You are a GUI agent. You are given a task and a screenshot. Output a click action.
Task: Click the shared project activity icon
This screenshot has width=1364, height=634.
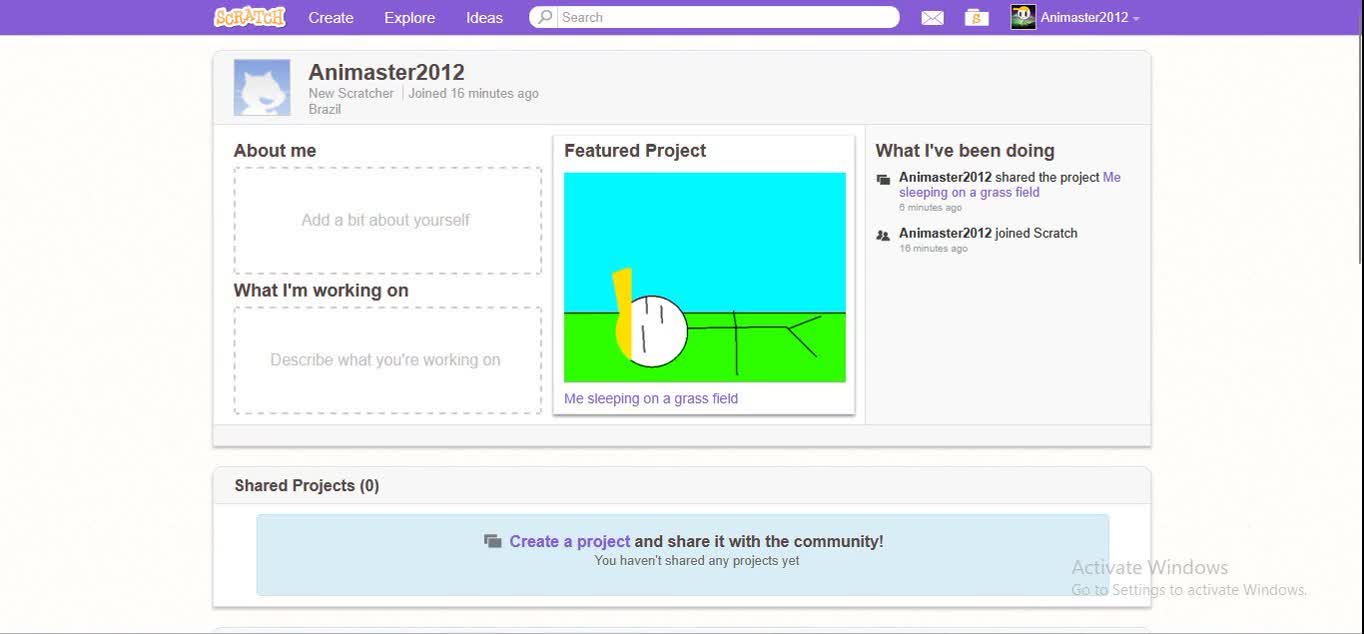tap(883, 180)
